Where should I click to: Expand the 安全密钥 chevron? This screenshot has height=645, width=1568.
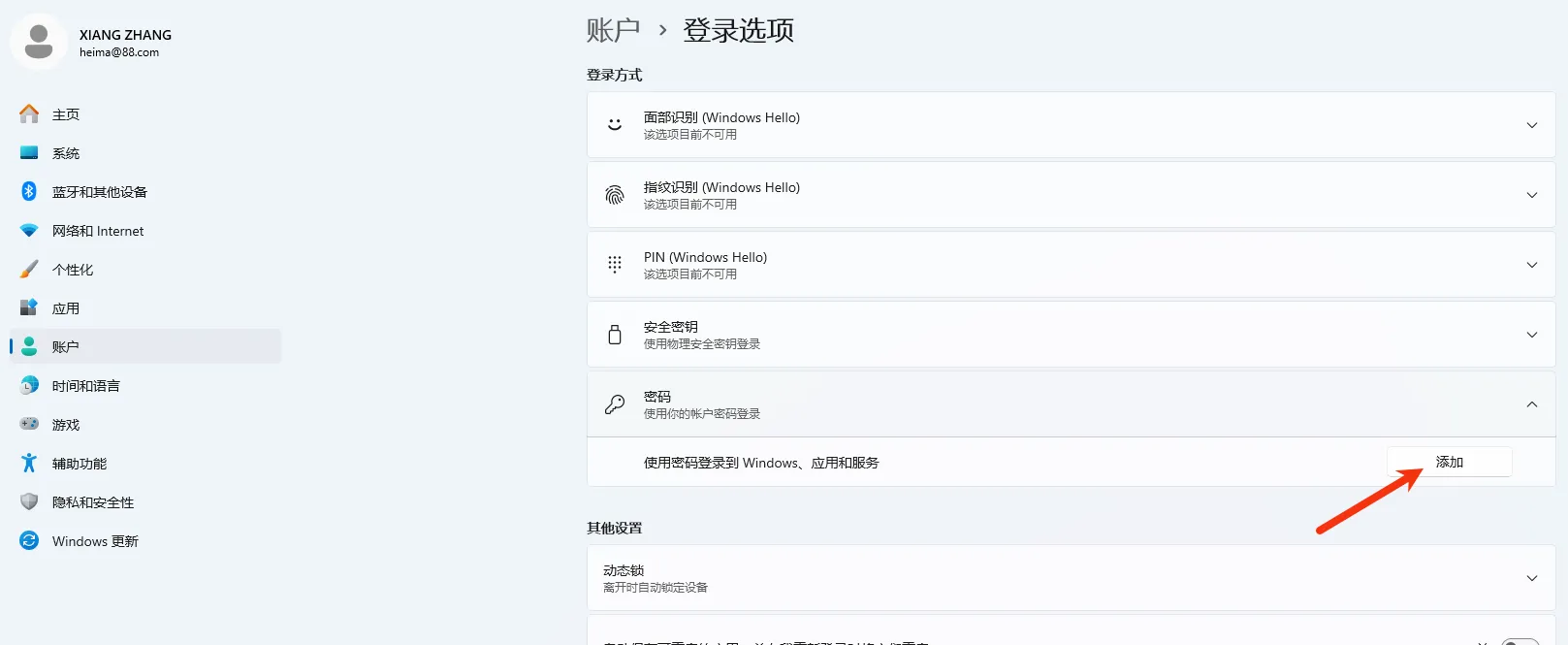pyautogui.click(x=1532, y=335)
